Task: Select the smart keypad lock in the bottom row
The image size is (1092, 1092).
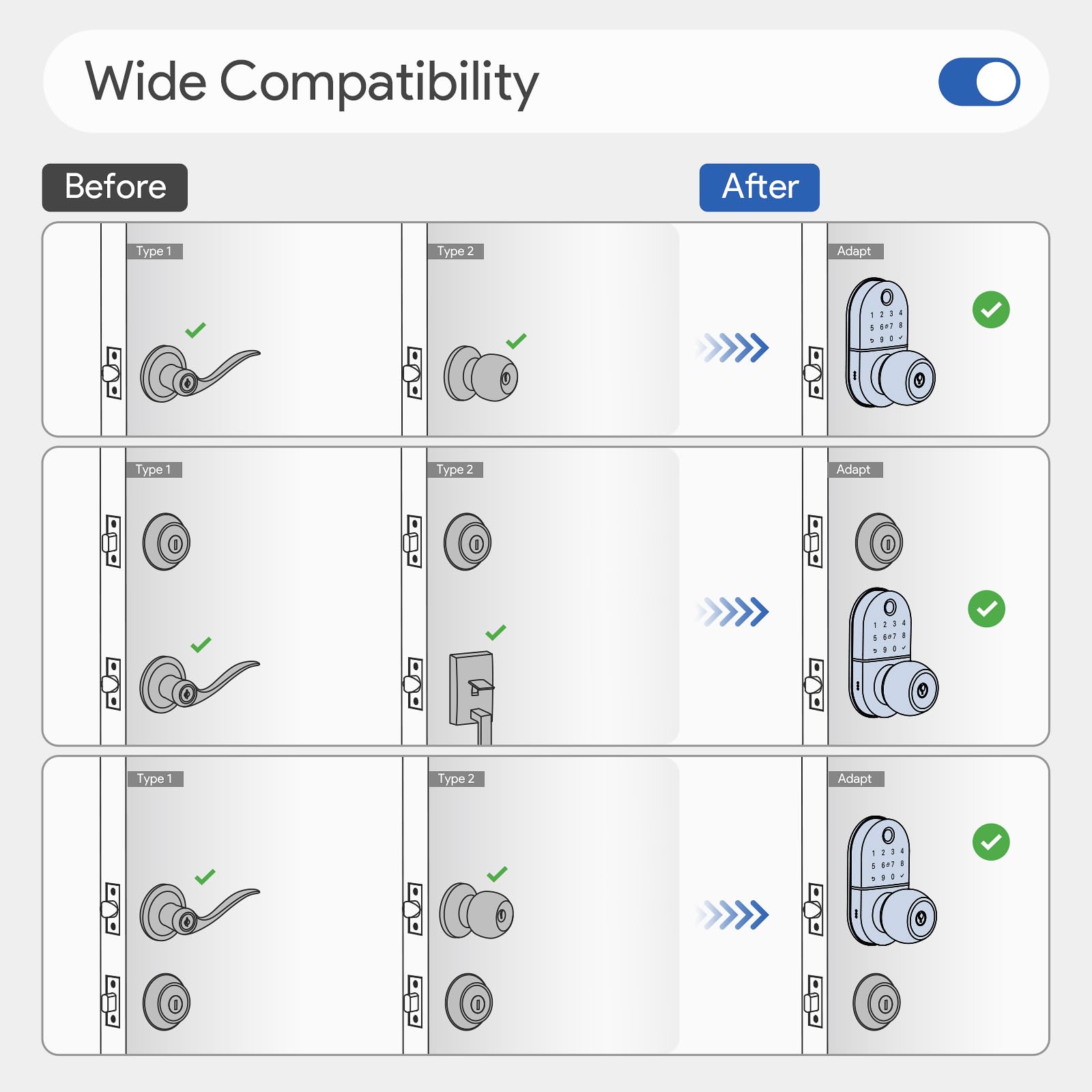Action: point(890,882)
